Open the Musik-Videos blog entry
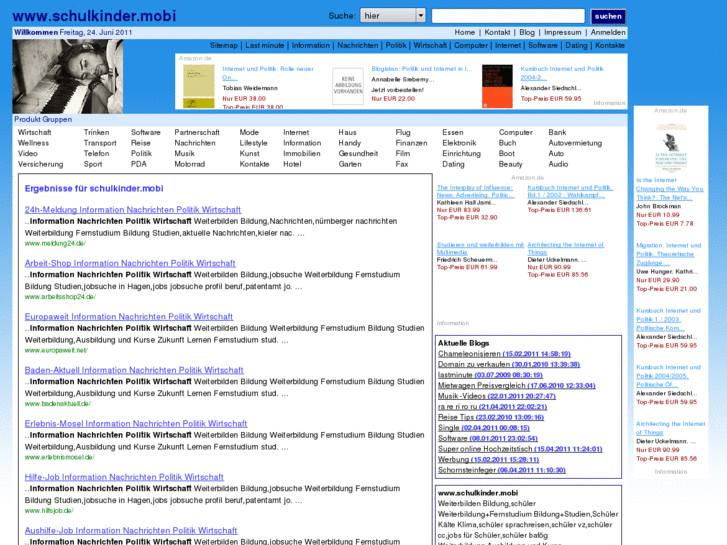Image resolution: width=727 pixels, height=545 pixels. (497, 396)
